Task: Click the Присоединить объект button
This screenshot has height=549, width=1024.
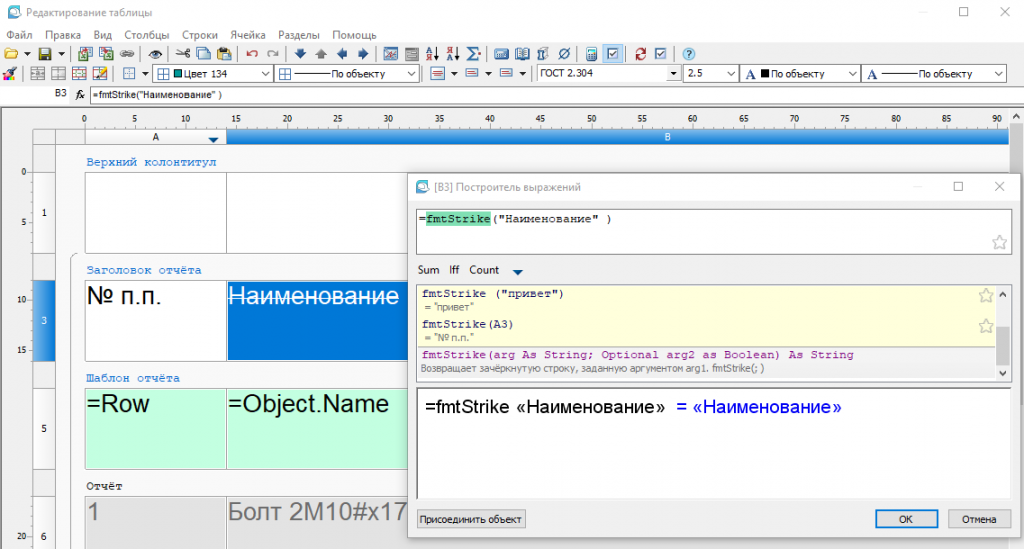Action: click(x=470, y=519)
